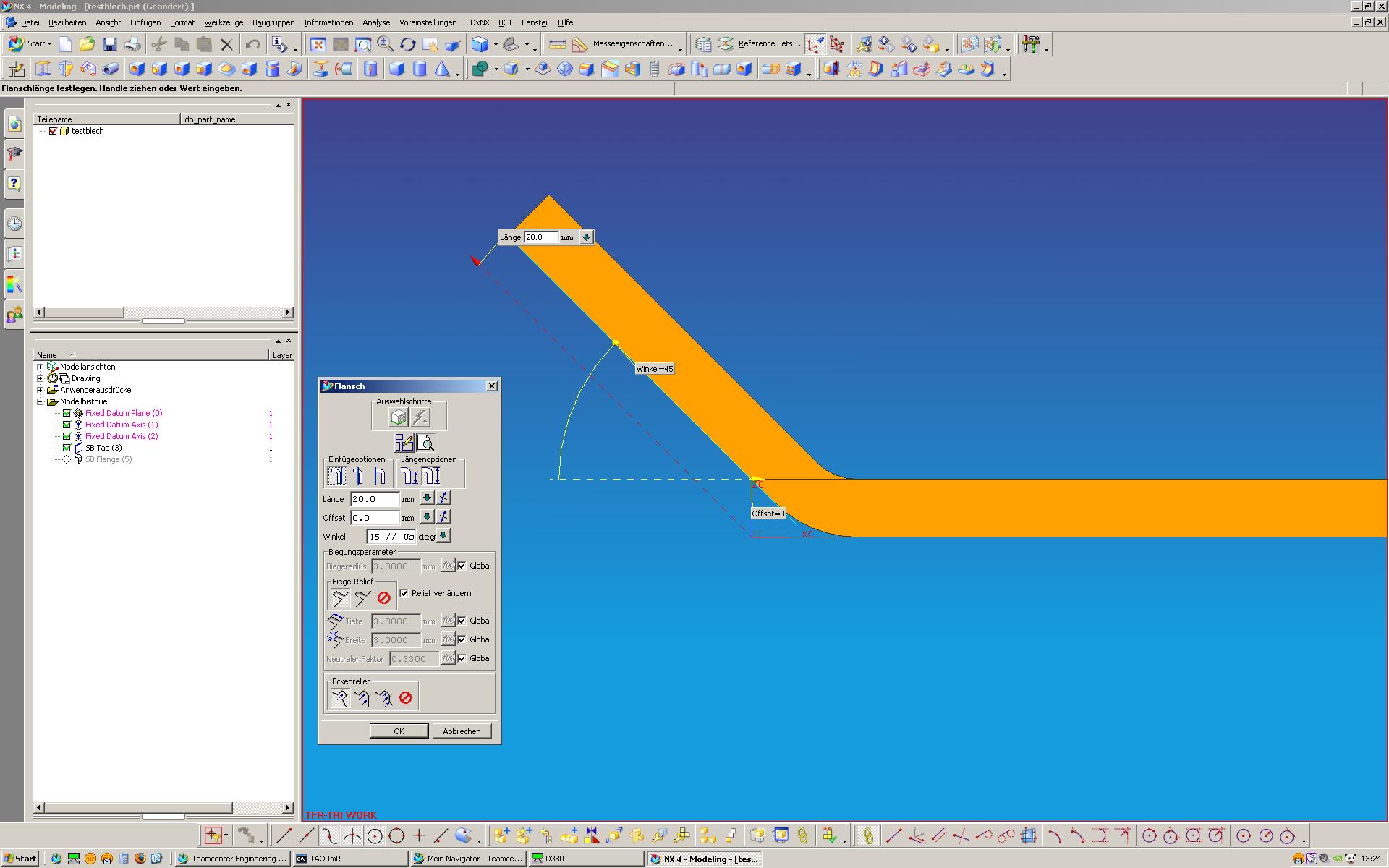
Task: Open the history clock sidebar tab
Action: coord(14,224)
